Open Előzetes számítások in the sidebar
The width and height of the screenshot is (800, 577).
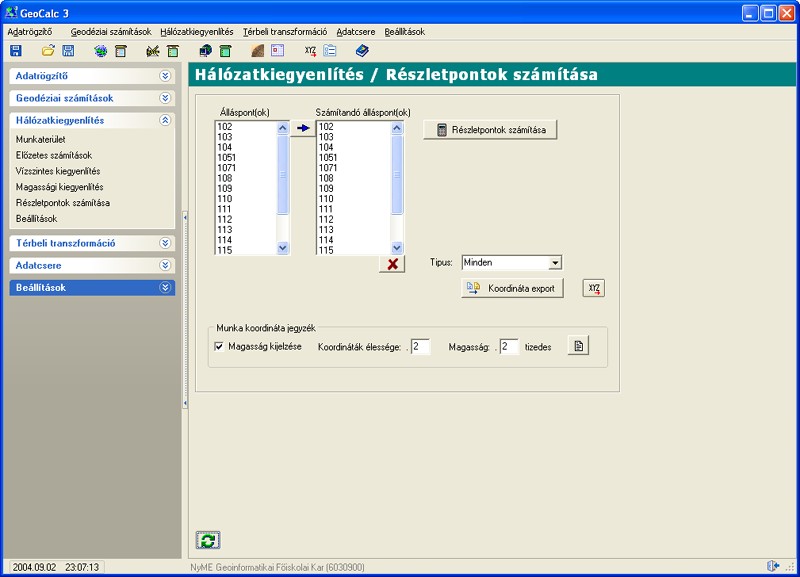54,155
